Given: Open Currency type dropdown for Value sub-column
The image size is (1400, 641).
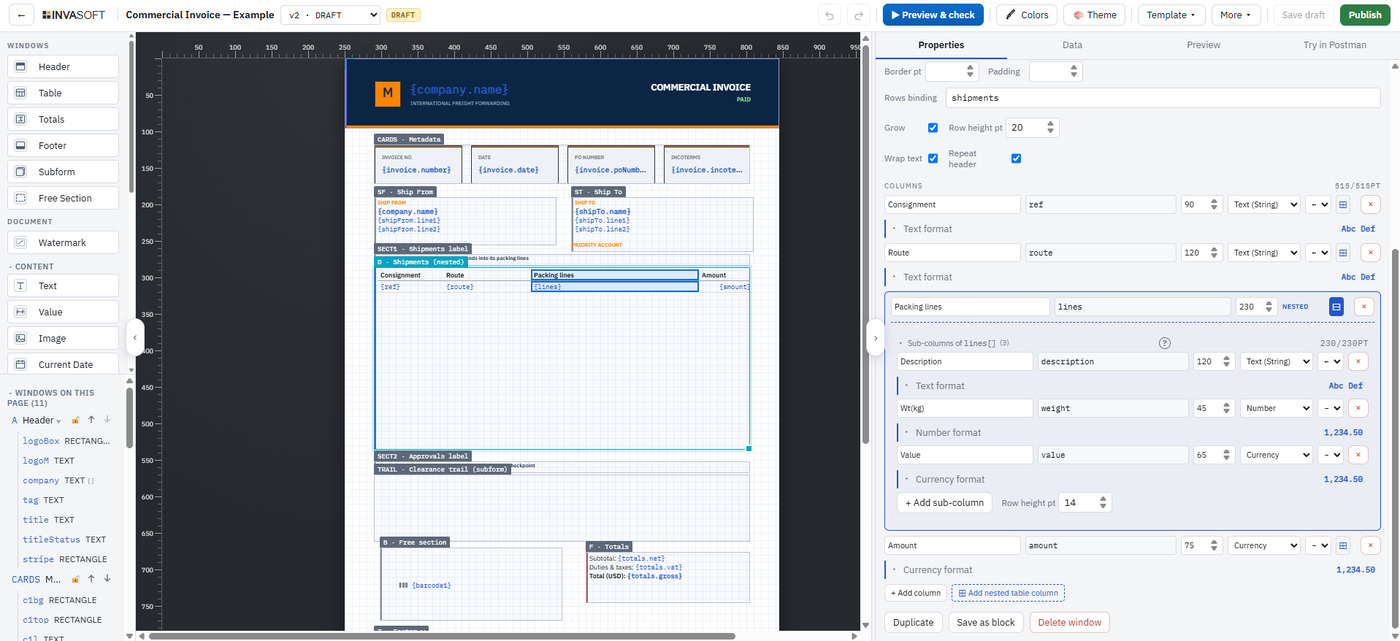Looking at the screenshot, I should 1276,455.
